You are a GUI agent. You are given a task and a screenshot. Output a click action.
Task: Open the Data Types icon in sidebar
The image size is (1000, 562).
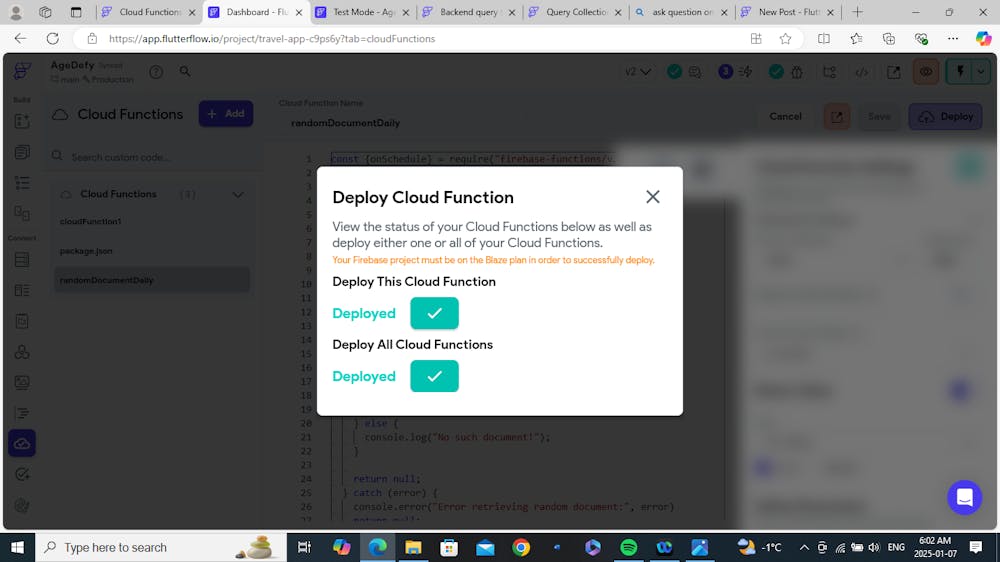(22, 290)
